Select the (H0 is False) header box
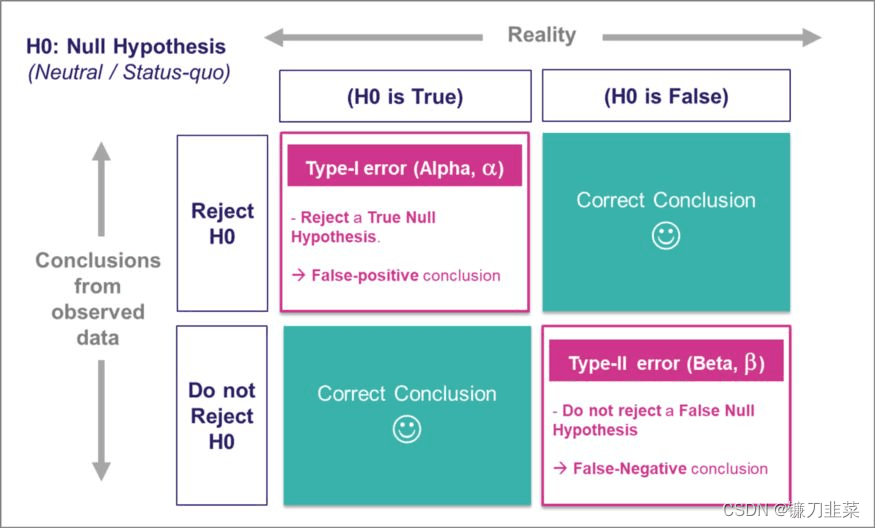 coord(666,95)
